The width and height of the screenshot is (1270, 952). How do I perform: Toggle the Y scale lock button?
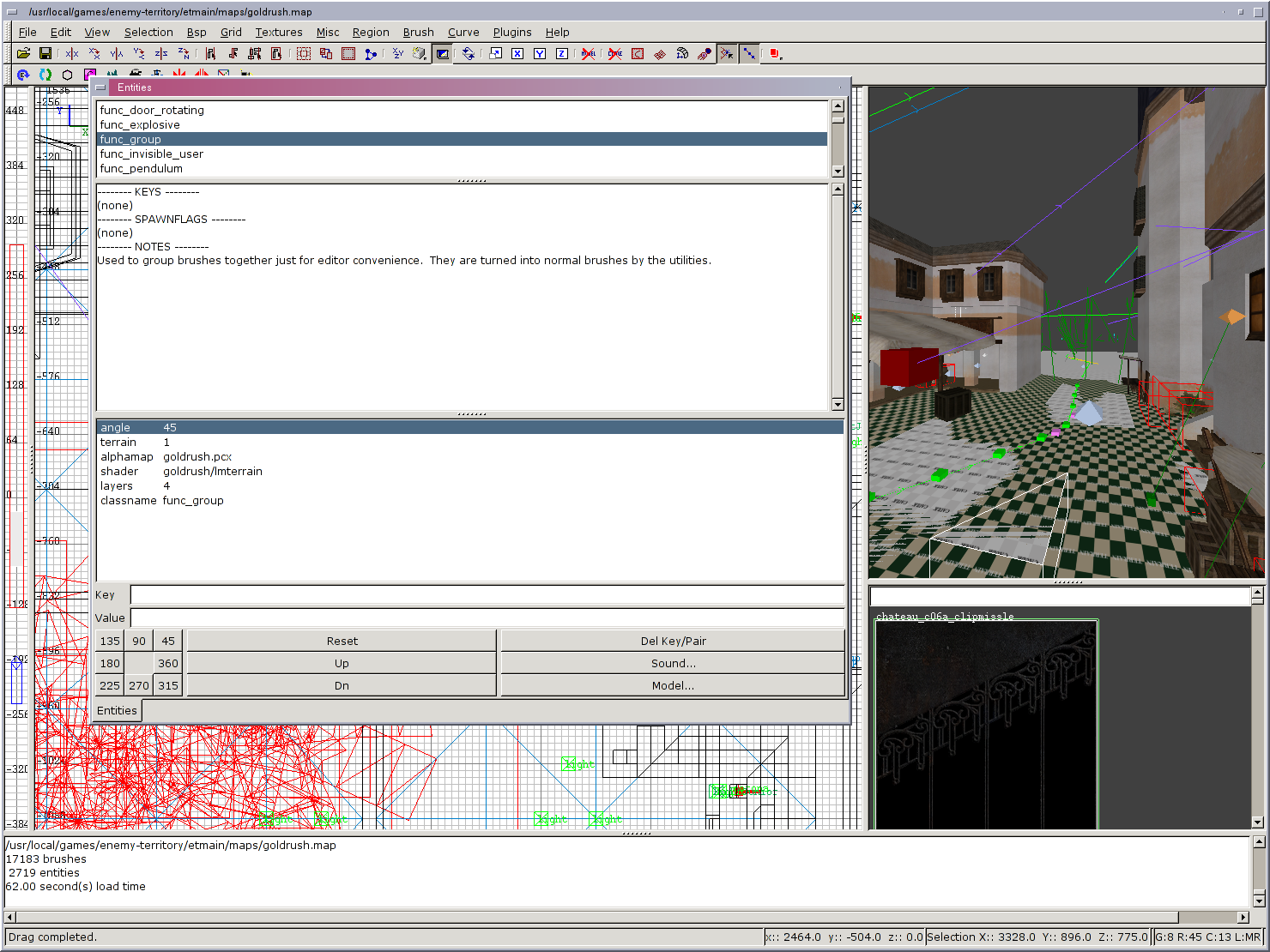[x=540, y=53]
